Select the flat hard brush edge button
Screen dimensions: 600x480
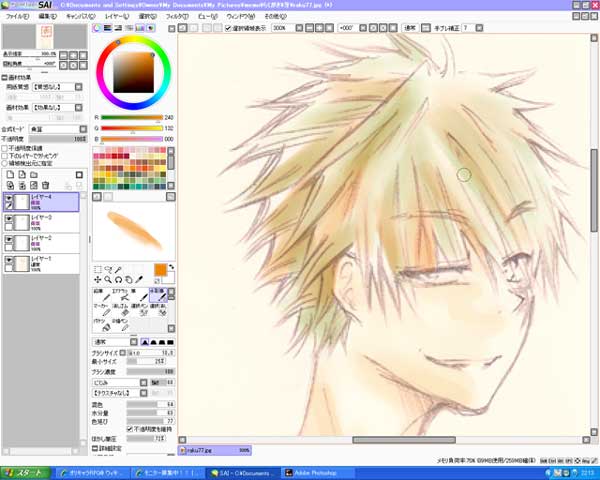click(170, 342)
